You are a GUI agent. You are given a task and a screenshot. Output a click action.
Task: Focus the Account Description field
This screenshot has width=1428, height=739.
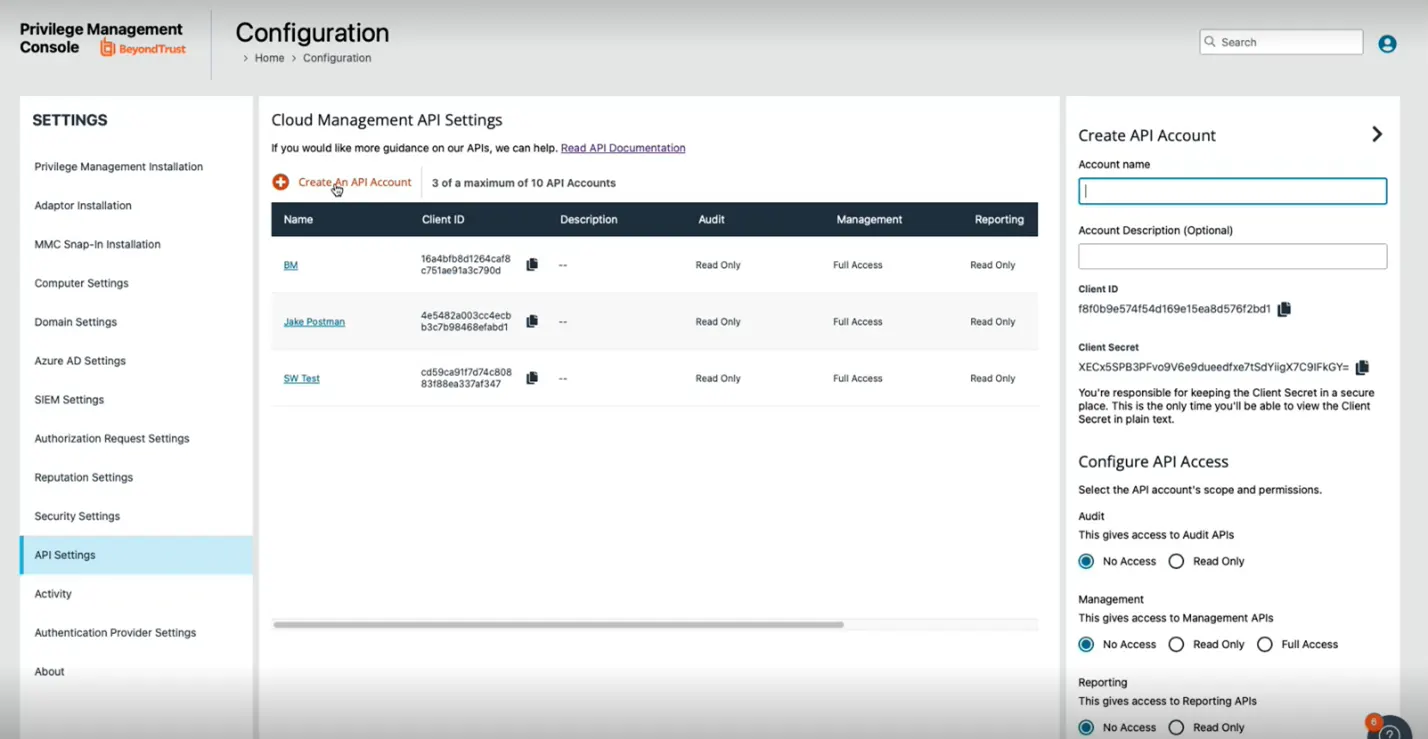point(1232,256)
